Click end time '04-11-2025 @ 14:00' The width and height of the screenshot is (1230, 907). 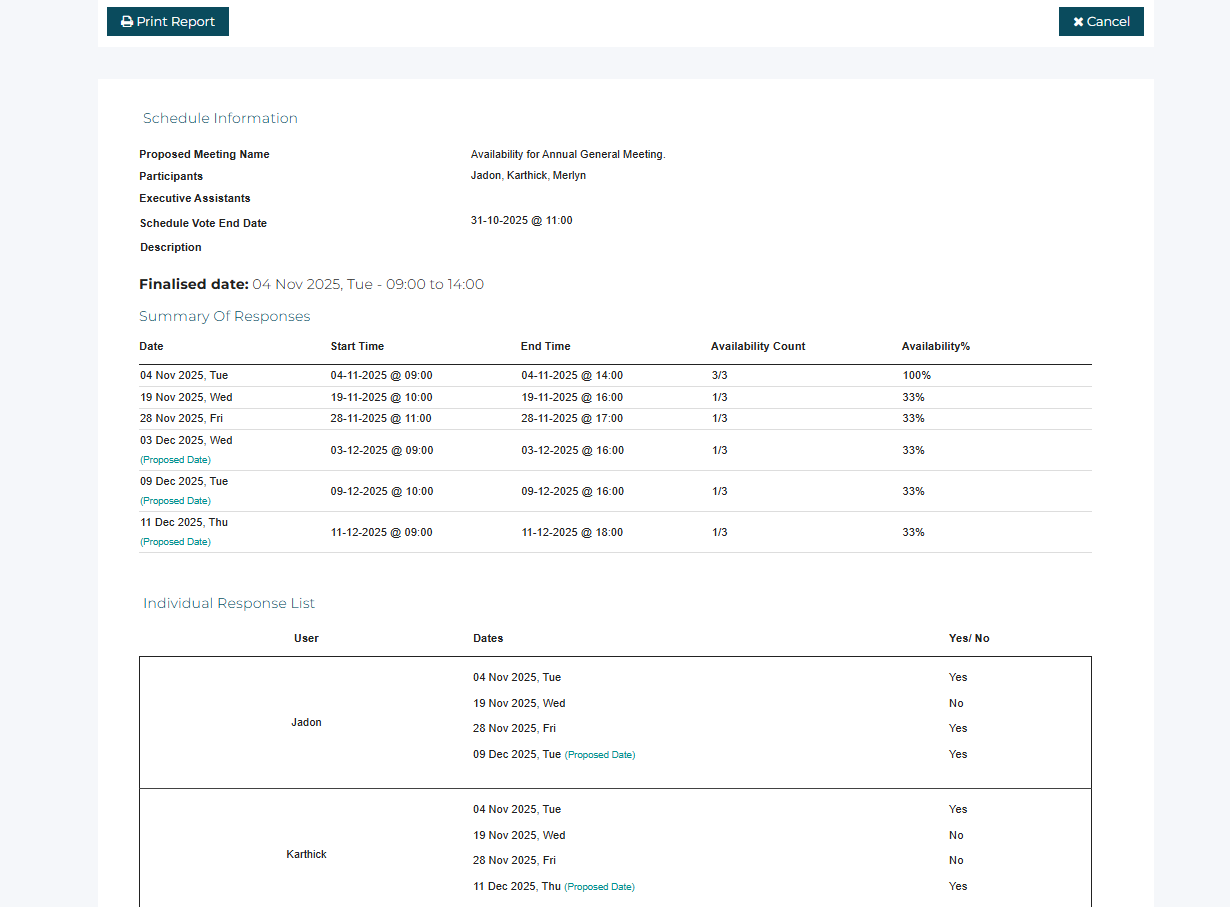click(572, 375)
